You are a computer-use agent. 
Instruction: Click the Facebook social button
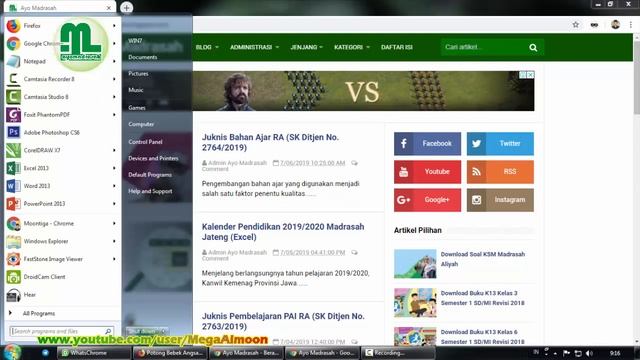(427, 144)
